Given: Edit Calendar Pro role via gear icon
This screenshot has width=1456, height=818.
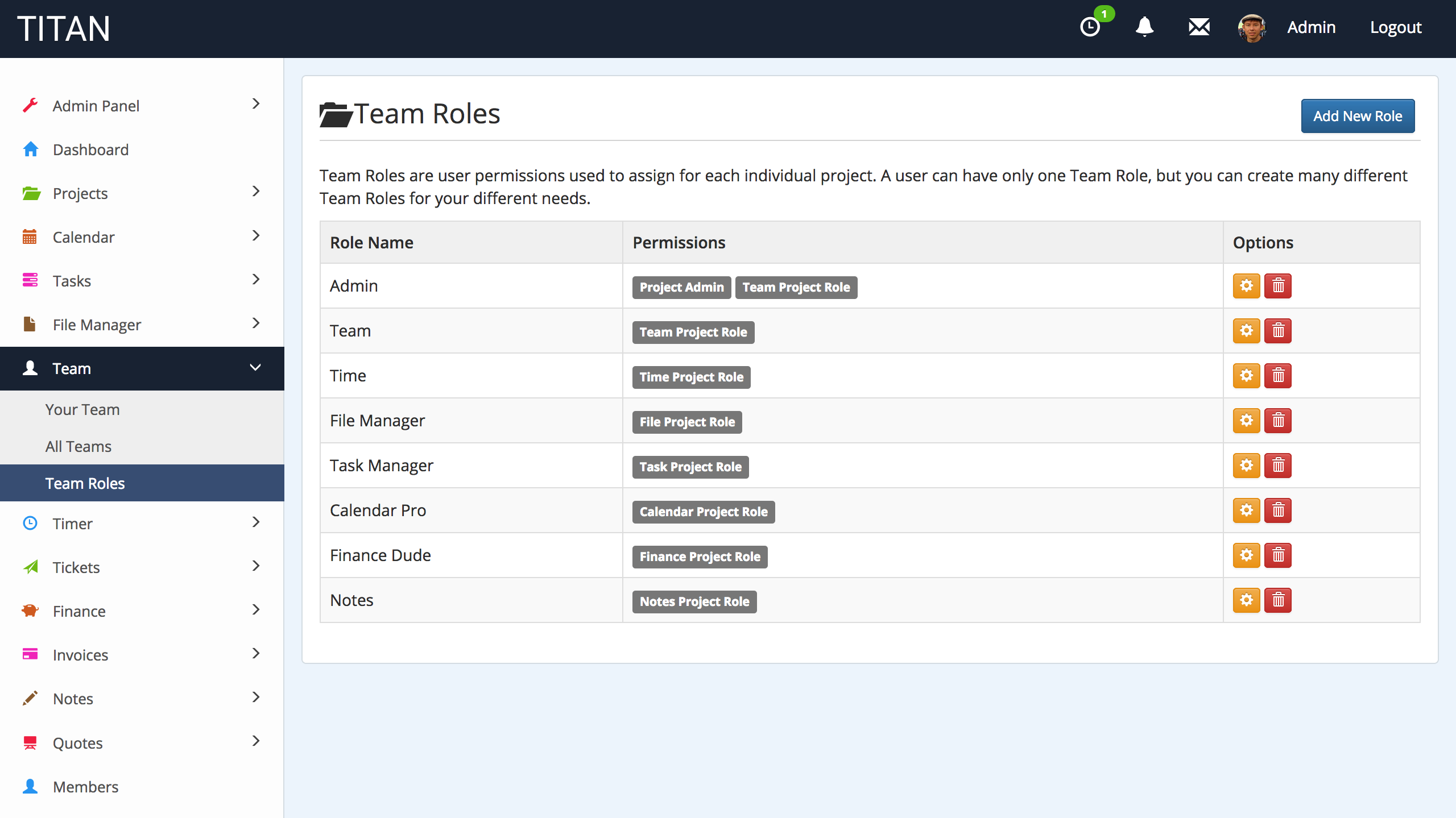Looking at the screenshot, I should click(1246, 510).
